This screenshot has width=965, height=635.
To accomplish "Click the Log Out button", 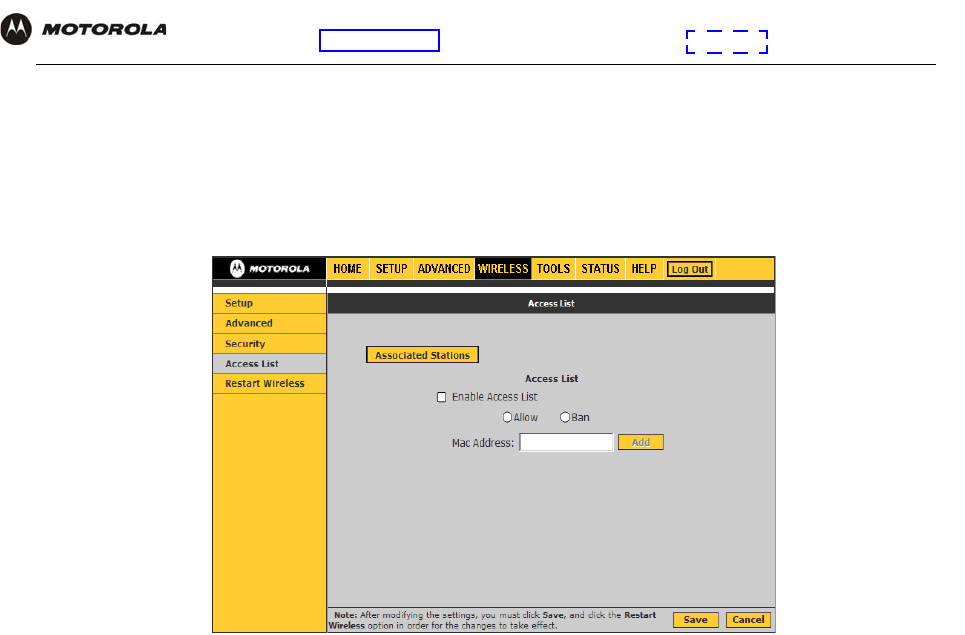I will [690, 270].
